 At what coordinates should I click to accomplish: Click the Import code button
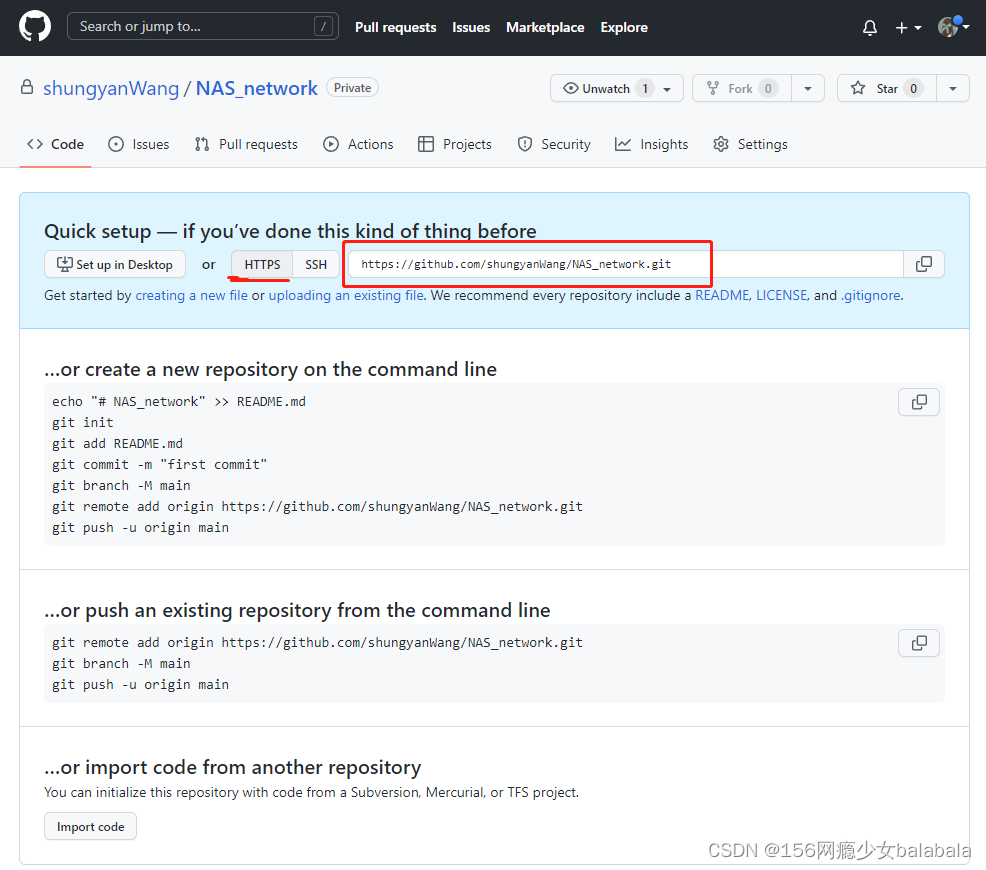(91, 827)
